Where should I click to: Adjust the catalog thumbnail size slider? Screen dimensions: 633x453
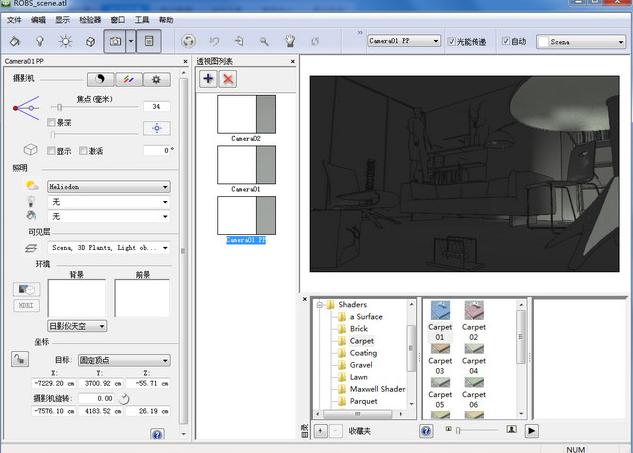coord(458,431)
